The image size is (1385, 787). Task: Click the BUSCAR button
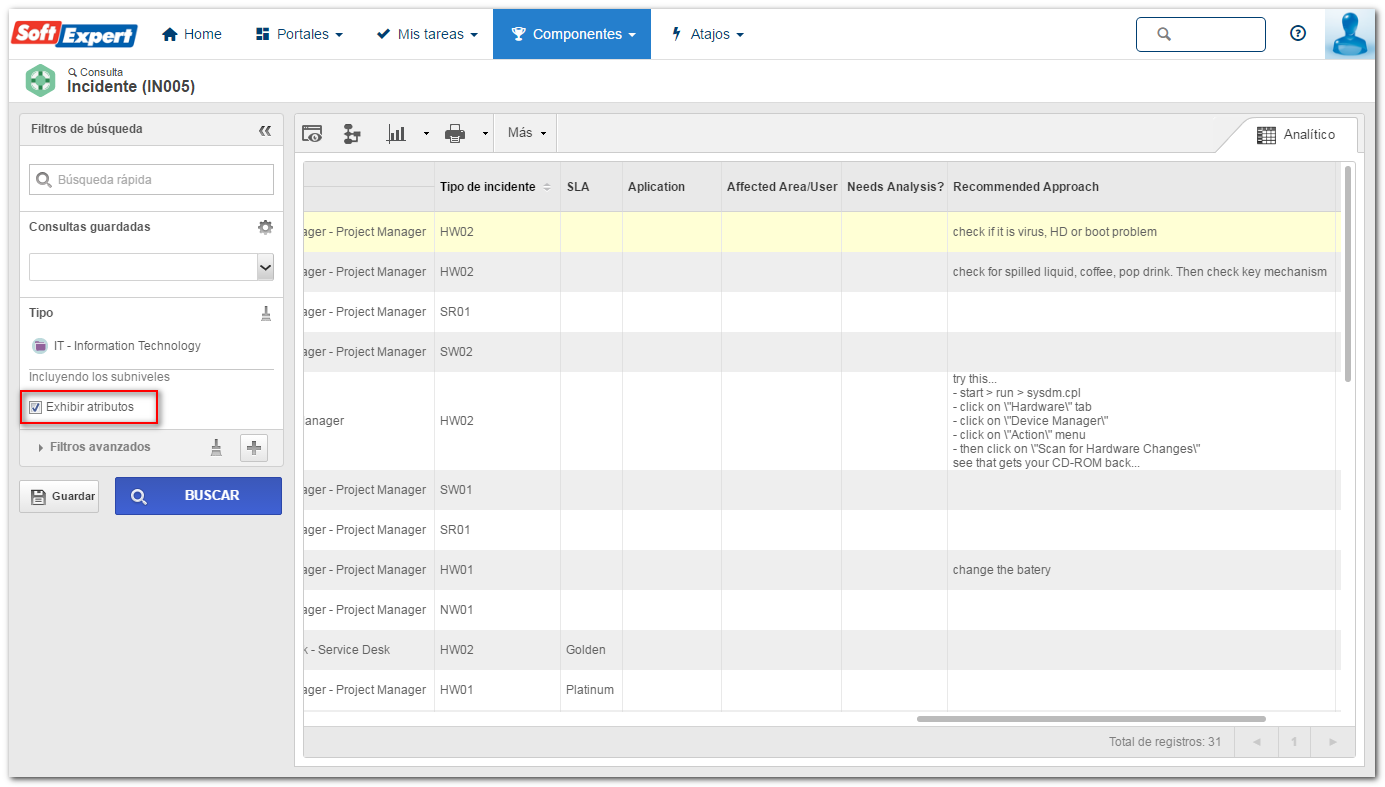(x=198, y=496)
